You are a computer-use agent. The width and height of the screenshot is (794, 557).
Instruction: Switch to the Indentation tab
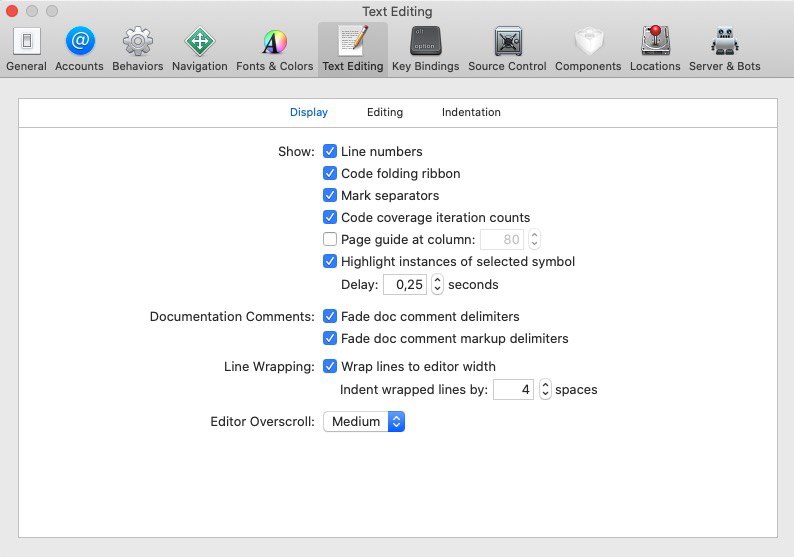tap(471, 112)
